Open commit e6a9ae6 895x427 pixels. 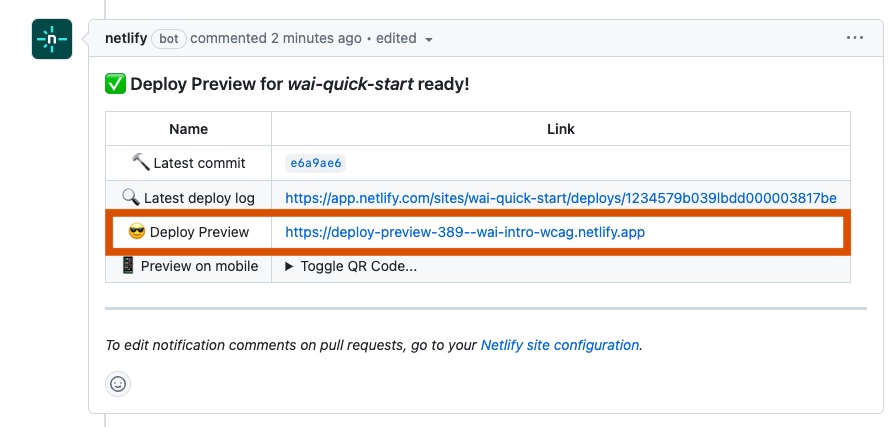pyautogui.click(x=316, y=163)
